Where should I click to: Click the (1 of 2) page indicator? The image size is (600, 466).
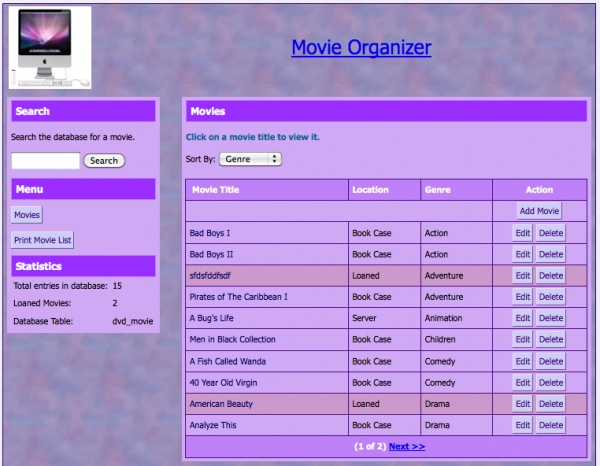coord(370,446)
